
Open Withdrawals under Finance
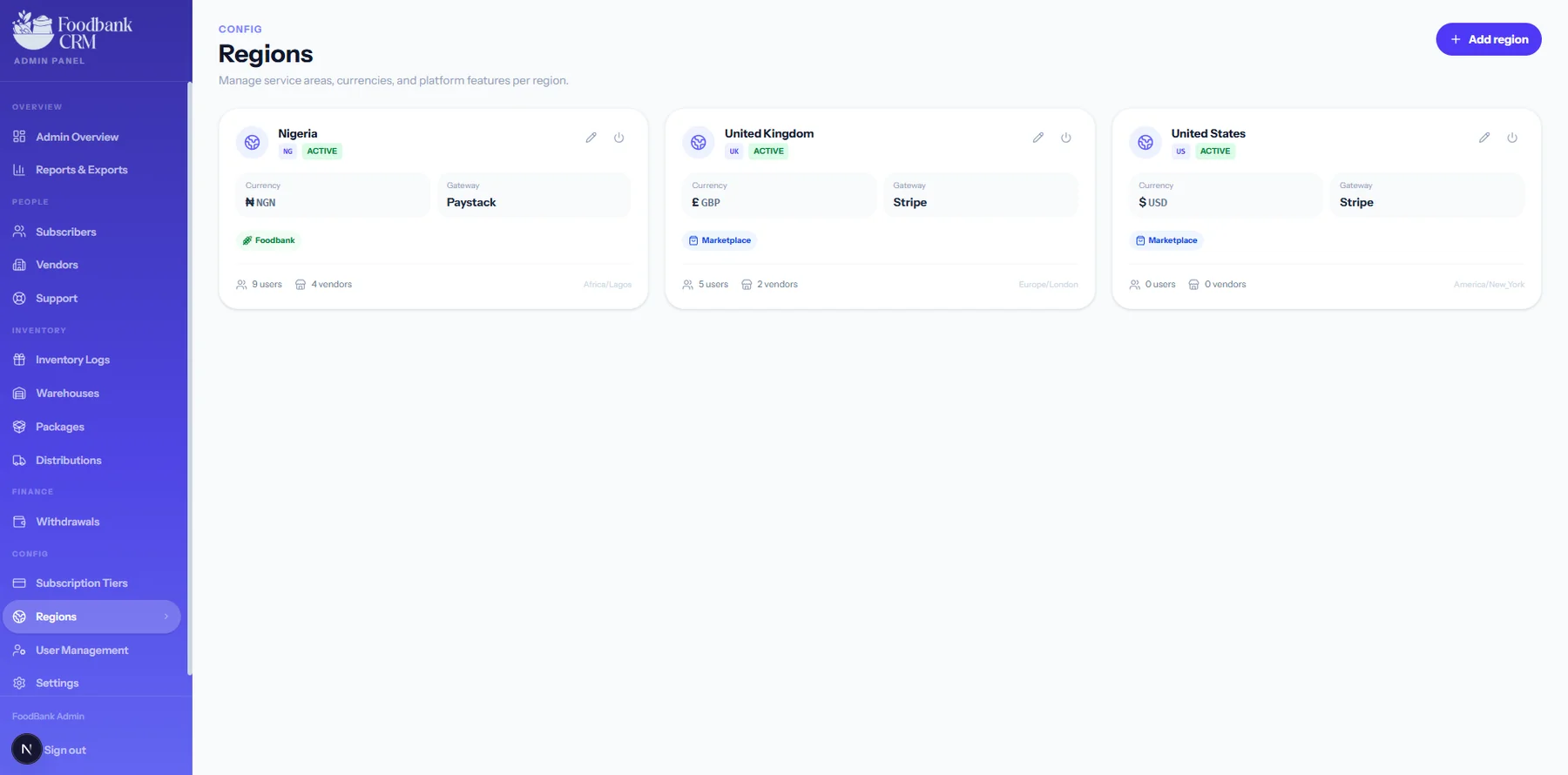pyautogui.click(x=91, y=522)
